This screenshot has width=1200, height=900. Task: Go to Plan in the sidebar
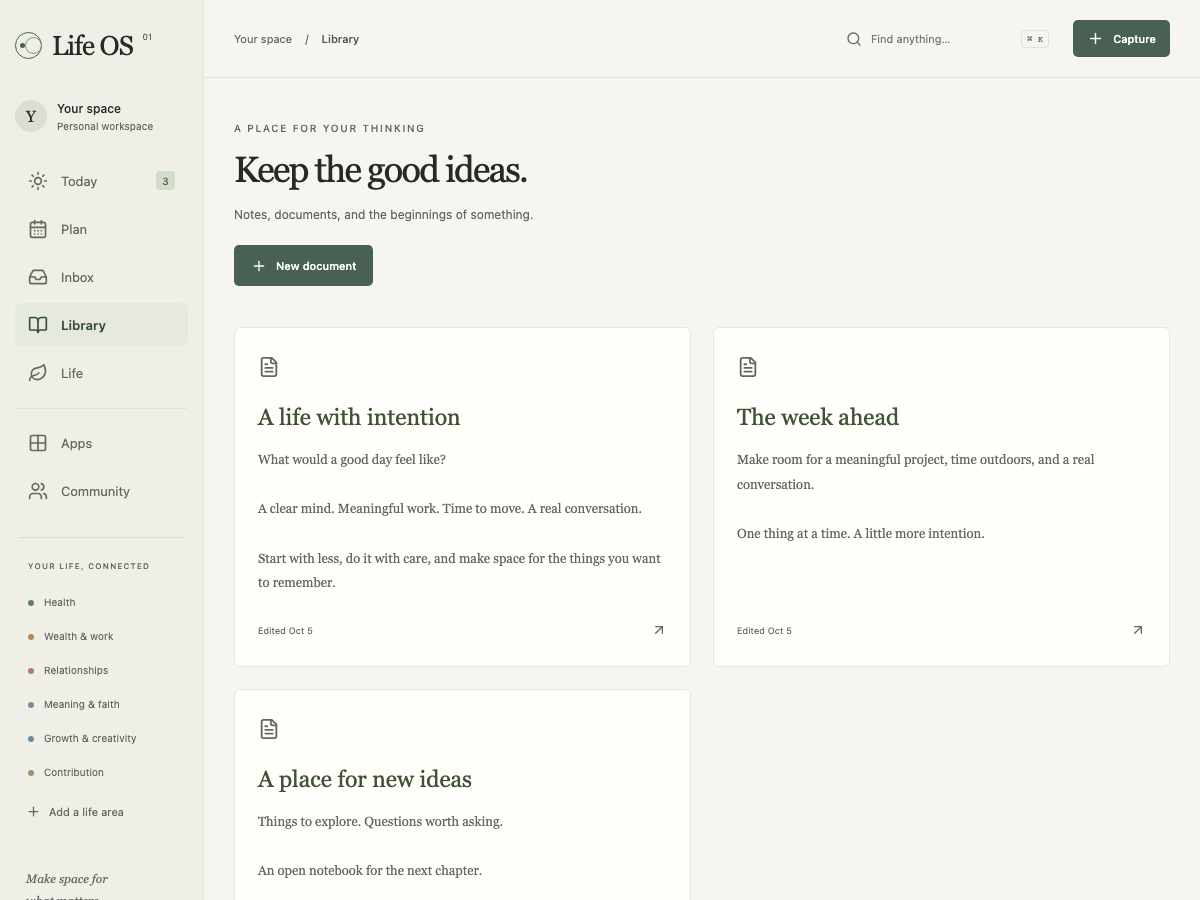pyautogui.click(x=101, y=229)
